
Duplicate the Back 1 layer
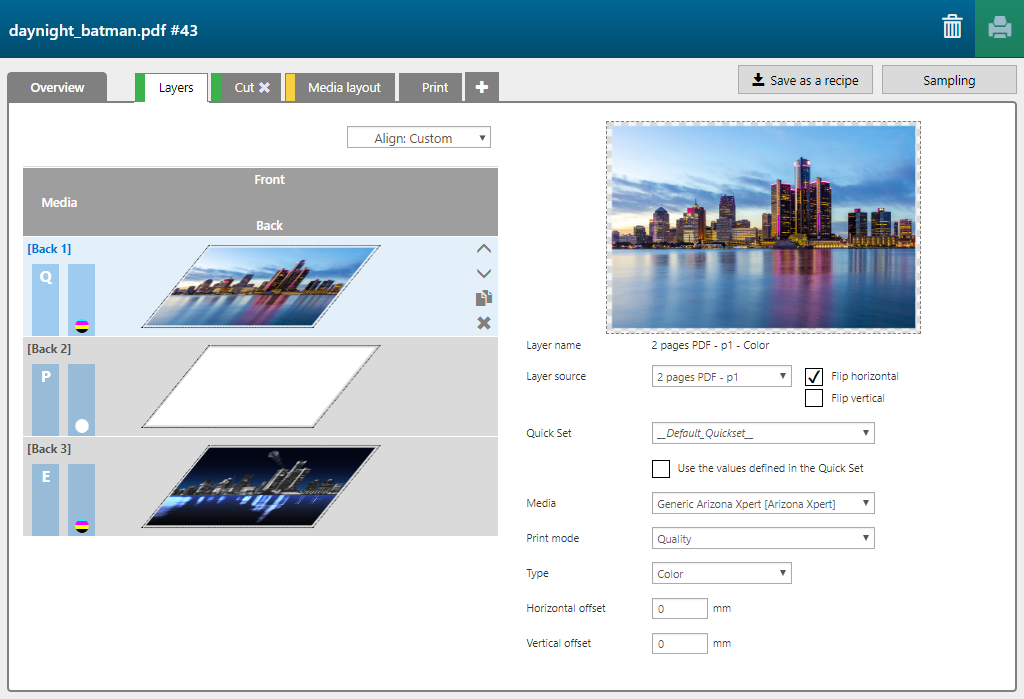pyautogui.click(x=483, y=298)
